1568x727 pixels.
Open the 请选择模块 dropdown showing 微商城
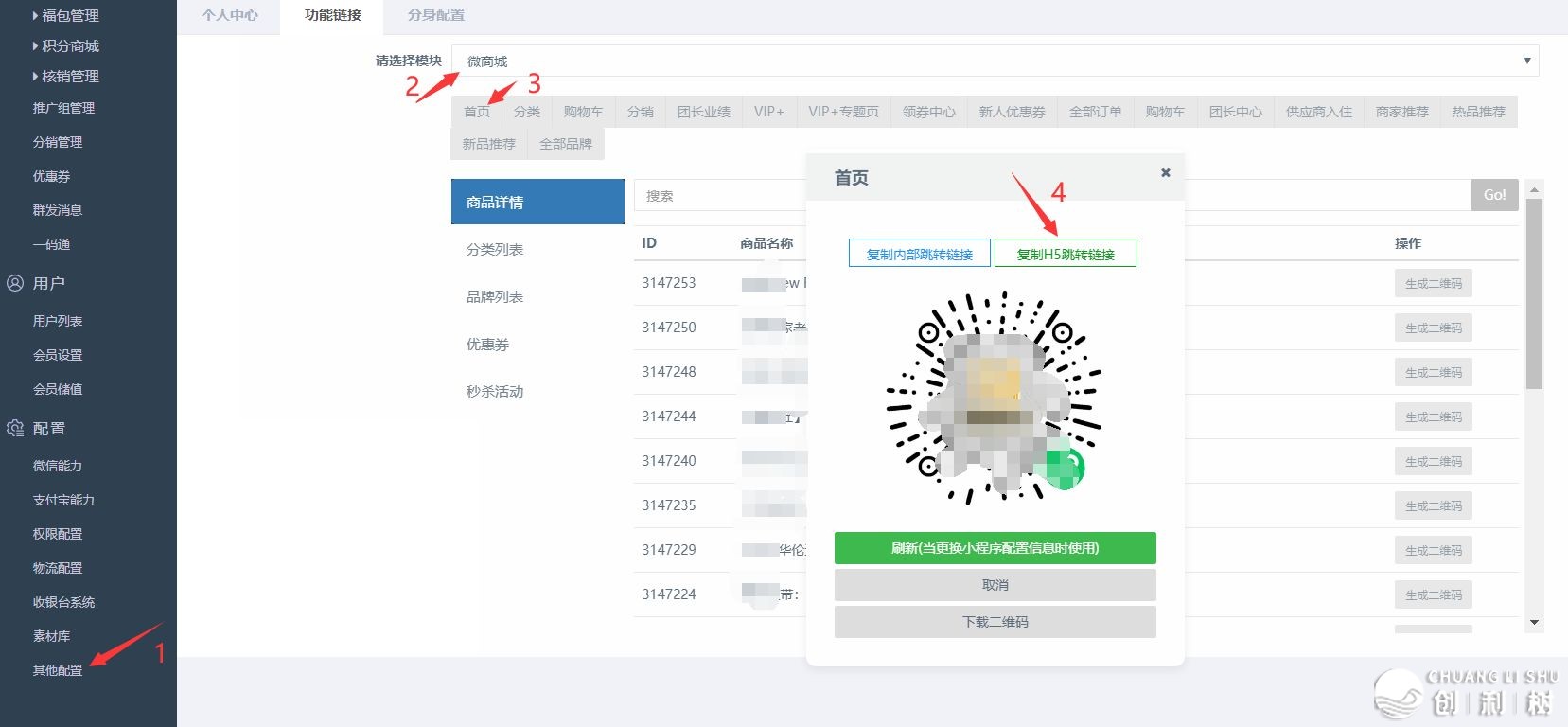995,61
